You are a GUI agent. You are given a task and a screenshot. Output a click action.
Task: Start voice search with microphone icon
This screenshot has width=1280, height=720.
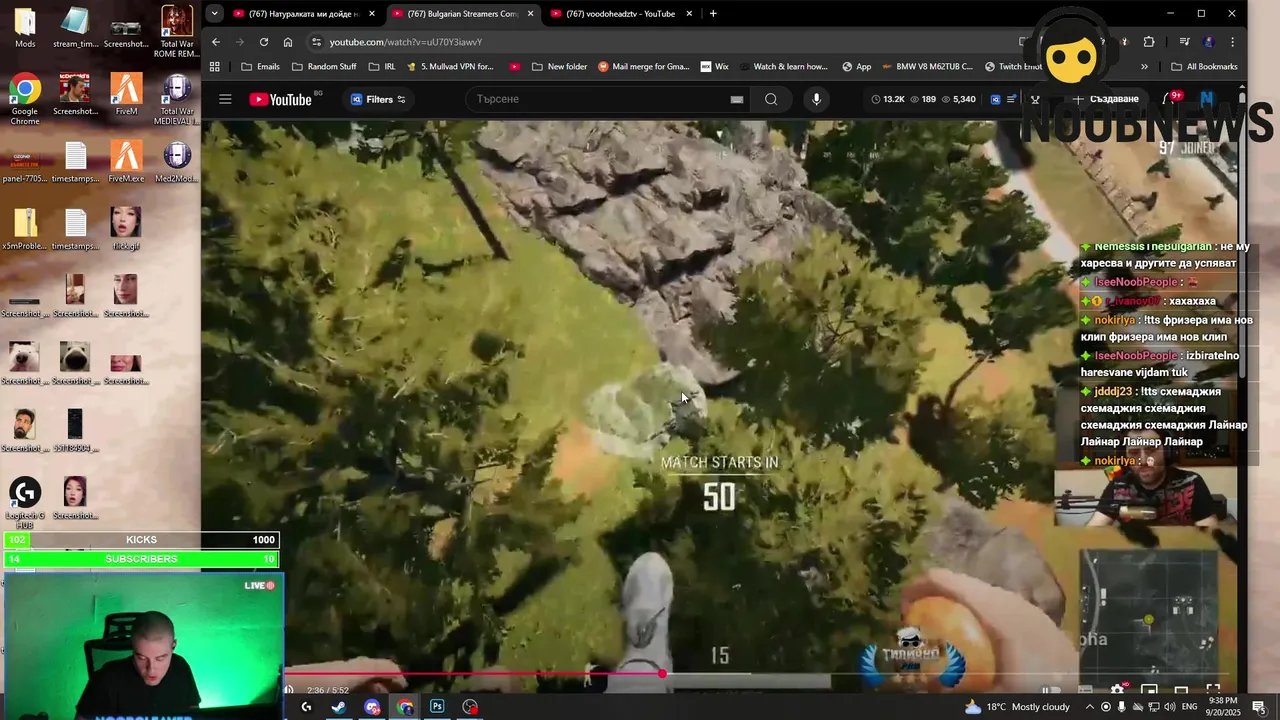coord(816,99)
